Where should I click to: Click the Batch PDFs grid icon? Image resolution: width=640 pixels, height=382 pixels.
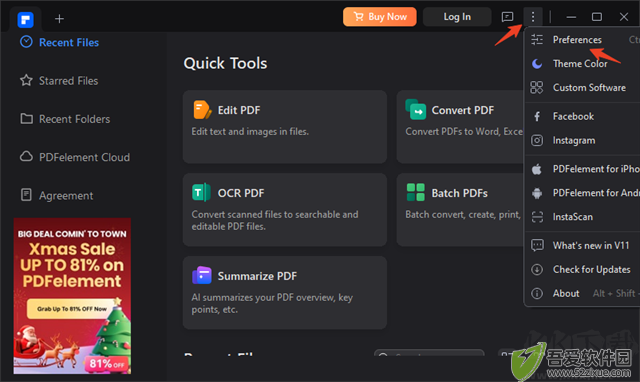point(416,192)
